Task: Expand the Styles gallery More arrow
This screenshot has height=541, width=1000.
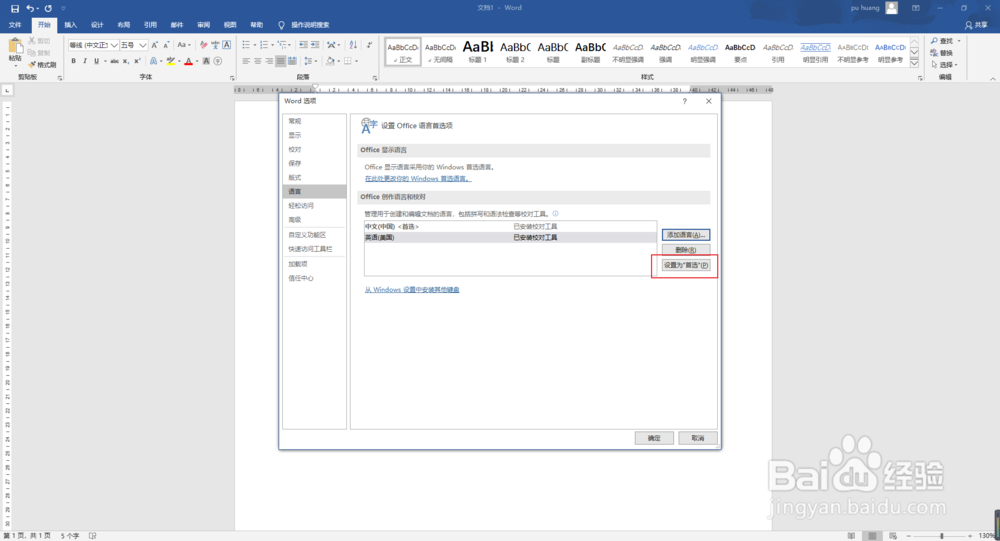Action: coord(915,64)
